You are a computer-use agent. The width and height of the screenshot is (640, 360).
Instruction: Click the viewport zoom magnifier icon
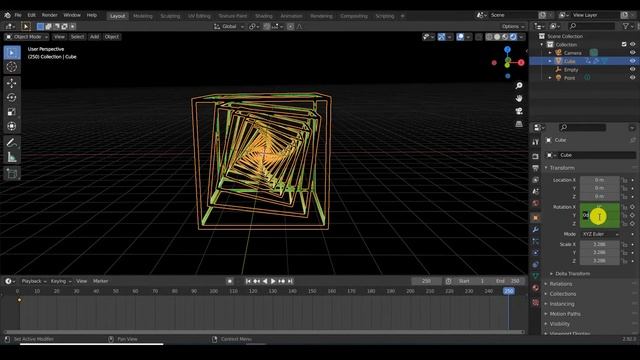pos(519,85)
